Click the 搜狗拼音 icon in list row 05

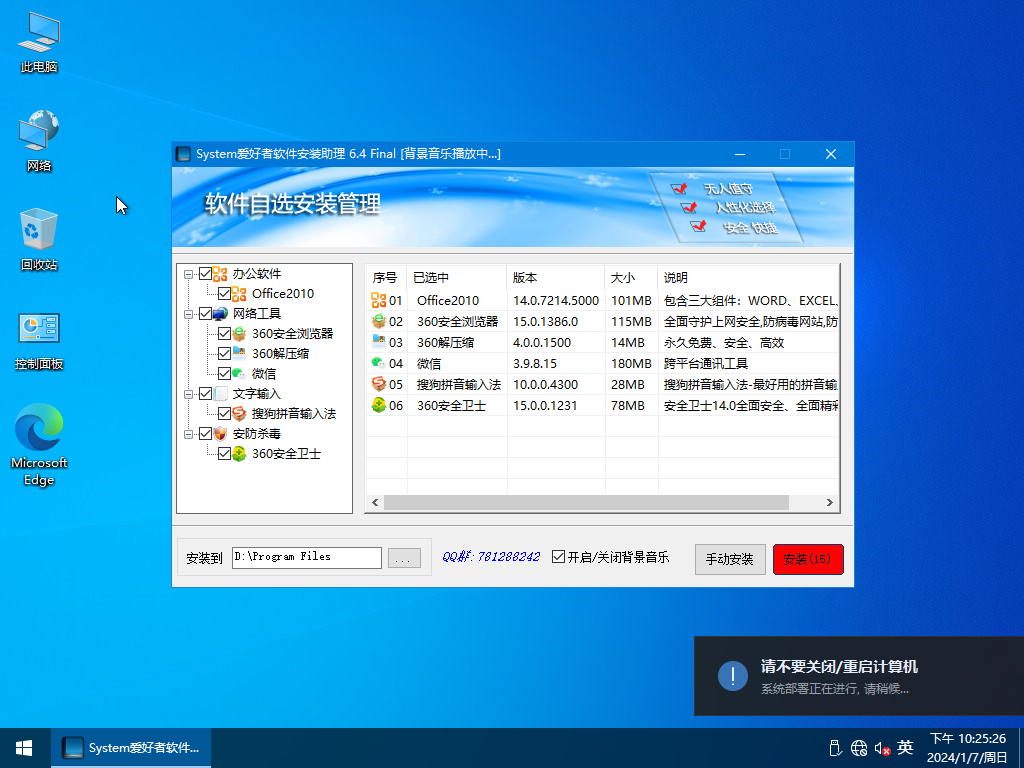pos(379,384)
